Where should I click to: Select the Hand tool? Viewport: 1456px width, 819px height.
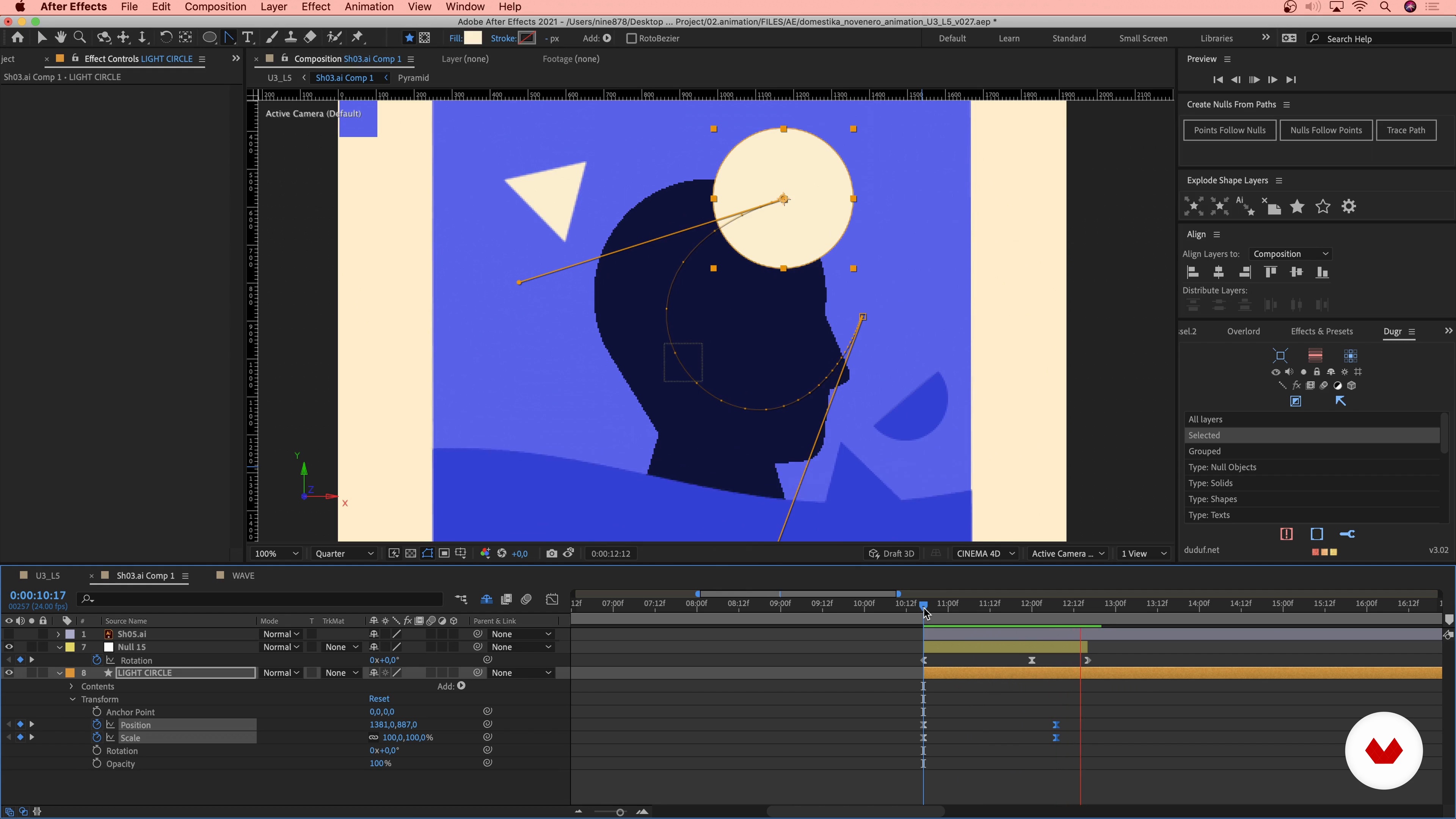coord(61,37)
